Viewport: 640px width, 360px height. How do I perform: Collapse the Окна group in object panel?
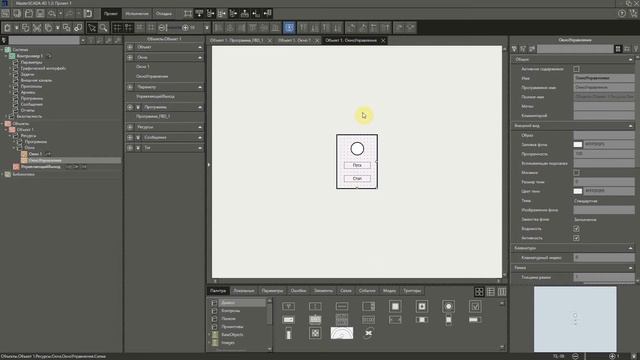coord(200,58)
